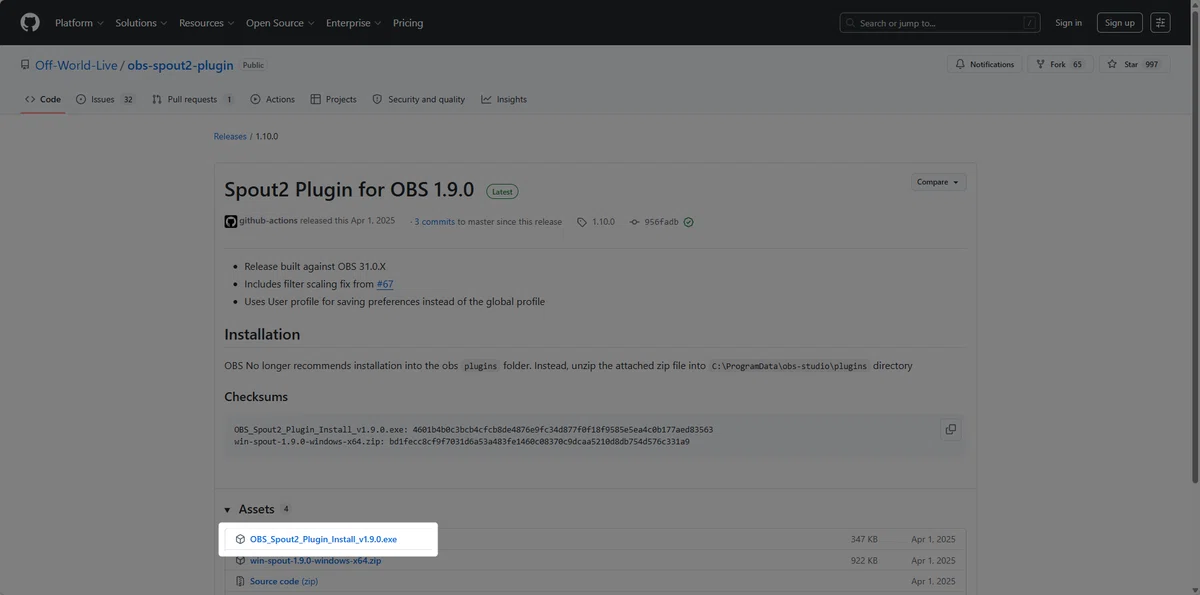Go back to Releases via breadcrumb
This screenshot has height=595, width=1200.
(x=230, y=136)
